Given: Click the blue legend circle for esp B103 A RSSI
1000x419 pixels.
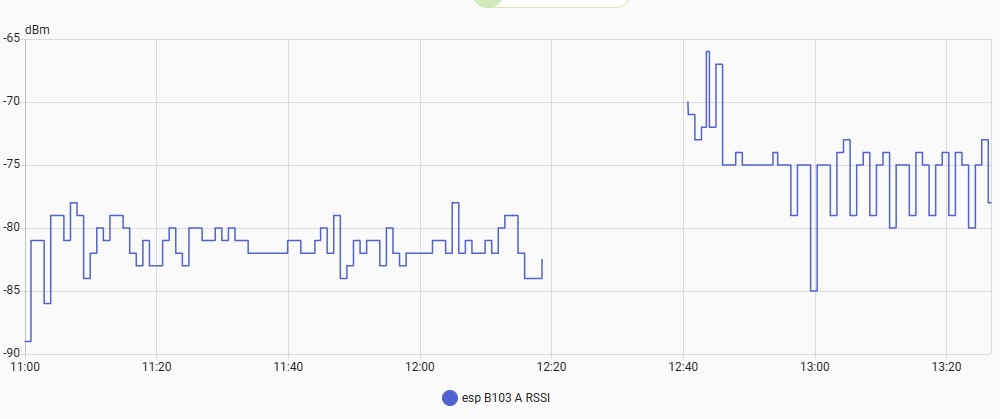Looking at the screenshot, I should pos(450,398).
